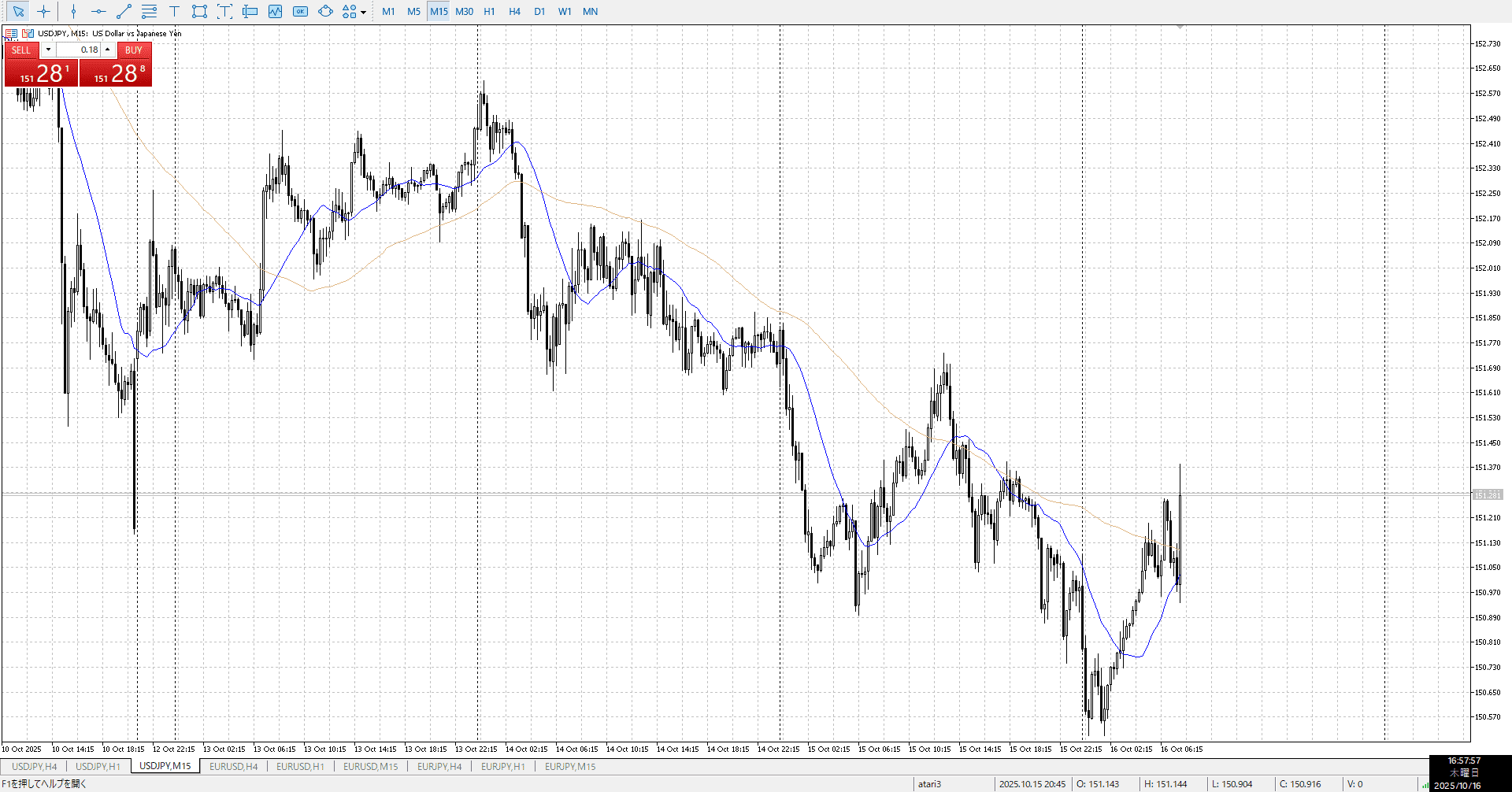Toggle the M15 timeframe button

pyautogui.click(x=439, y=11)
